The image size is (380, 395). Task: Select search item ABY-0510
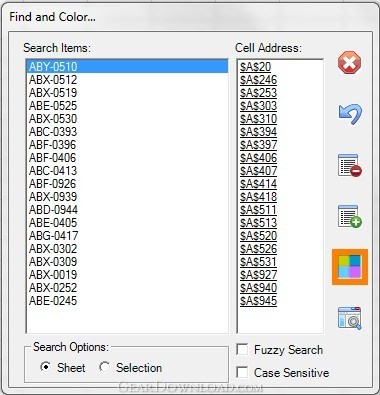pos(127,66)
